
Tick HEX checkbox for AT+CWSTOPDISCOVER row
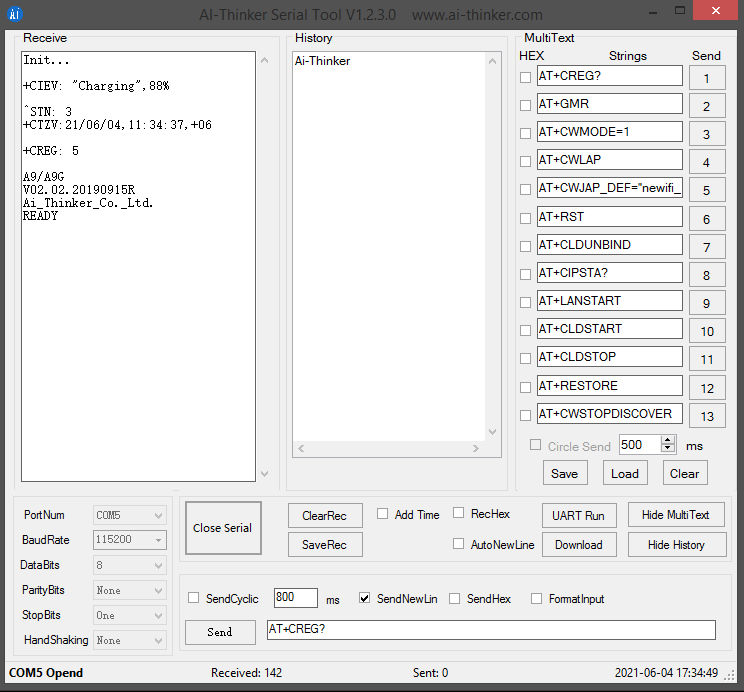525,415
